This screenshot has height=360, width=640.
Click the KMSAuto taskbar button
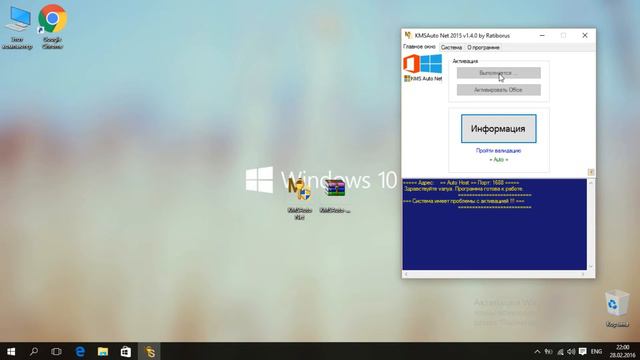coord(149,351)
